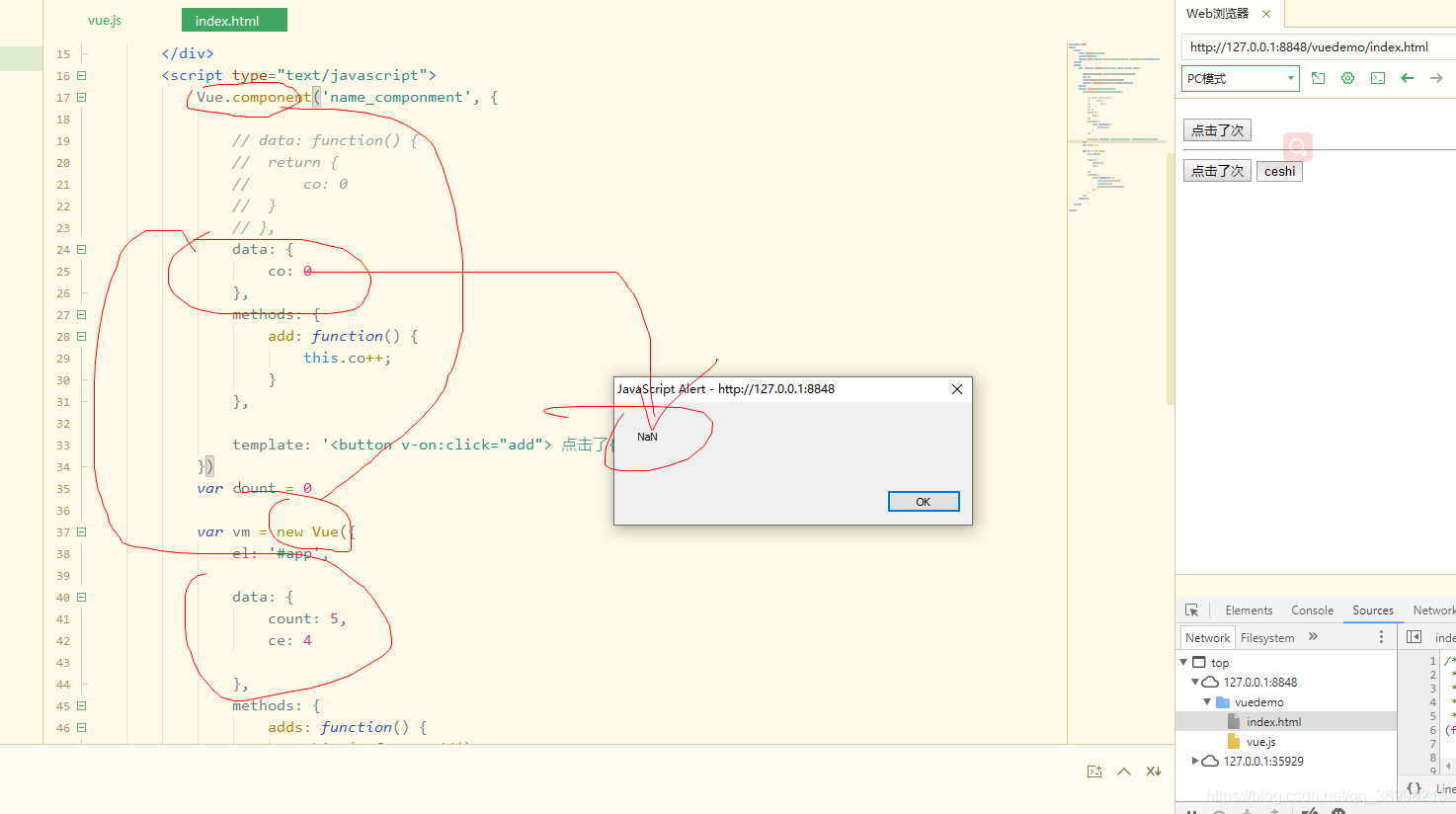Open the Console tab in DevTools

click(x=1312, y=610)
